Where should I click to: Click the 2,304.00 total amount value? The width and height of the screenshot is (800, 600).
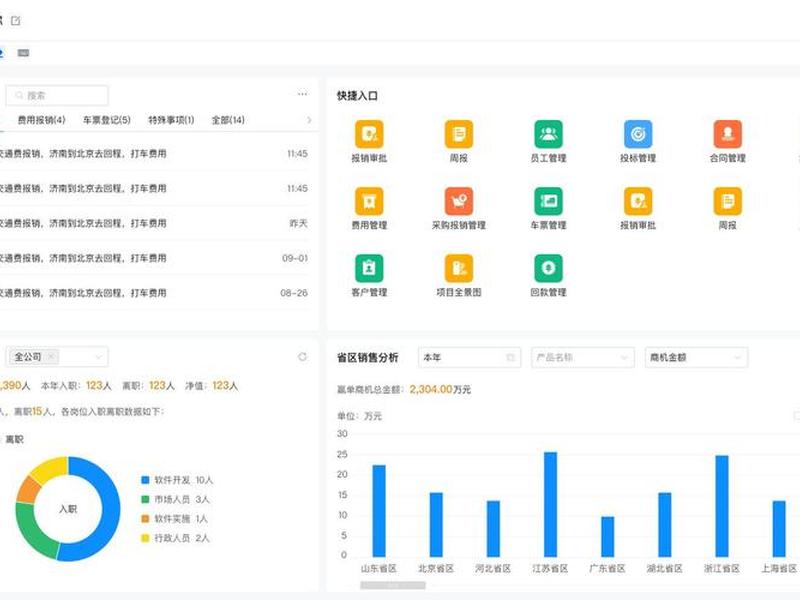431,389
